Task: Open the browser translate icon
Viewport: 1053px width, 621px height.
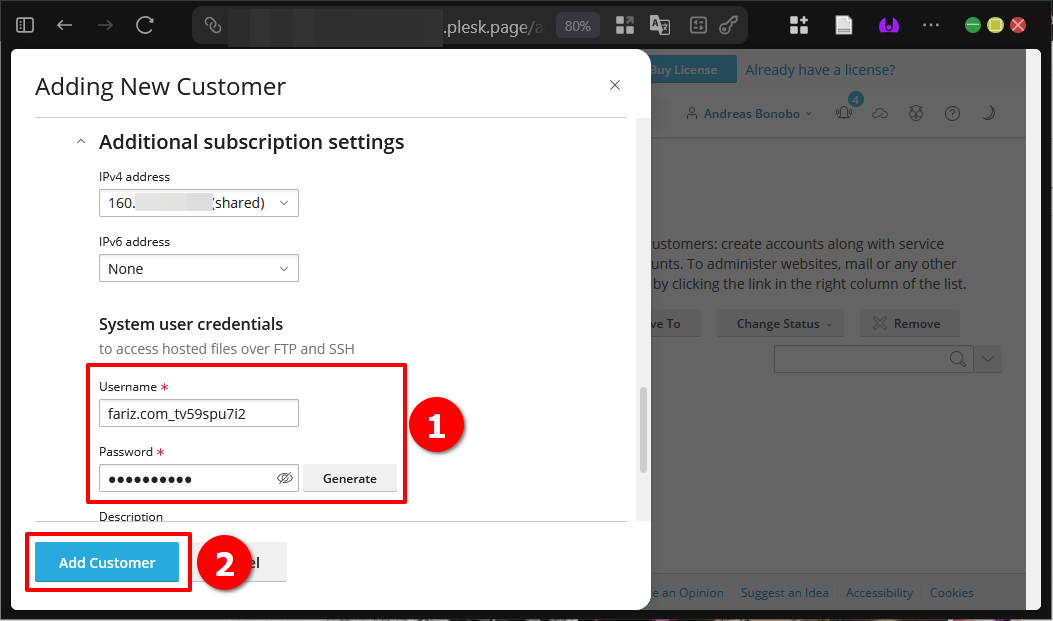Action: pos(659,26)
